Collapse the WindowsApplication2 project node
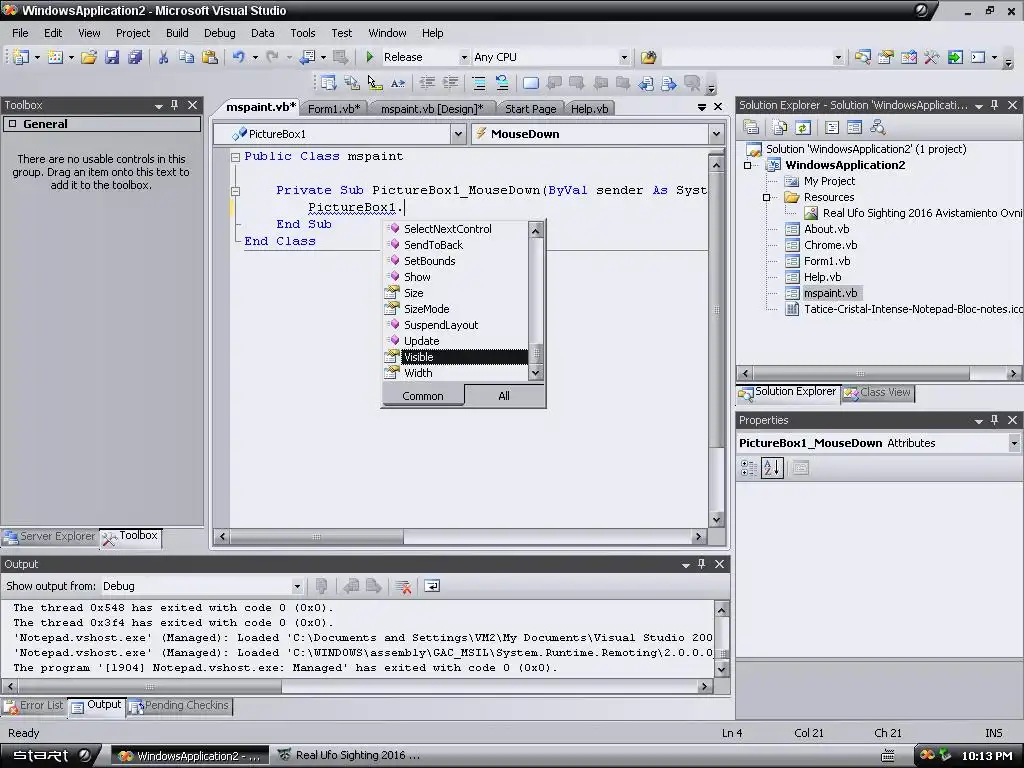The height and width of the screenshot is (768, 1024). [x=748, y=165]
